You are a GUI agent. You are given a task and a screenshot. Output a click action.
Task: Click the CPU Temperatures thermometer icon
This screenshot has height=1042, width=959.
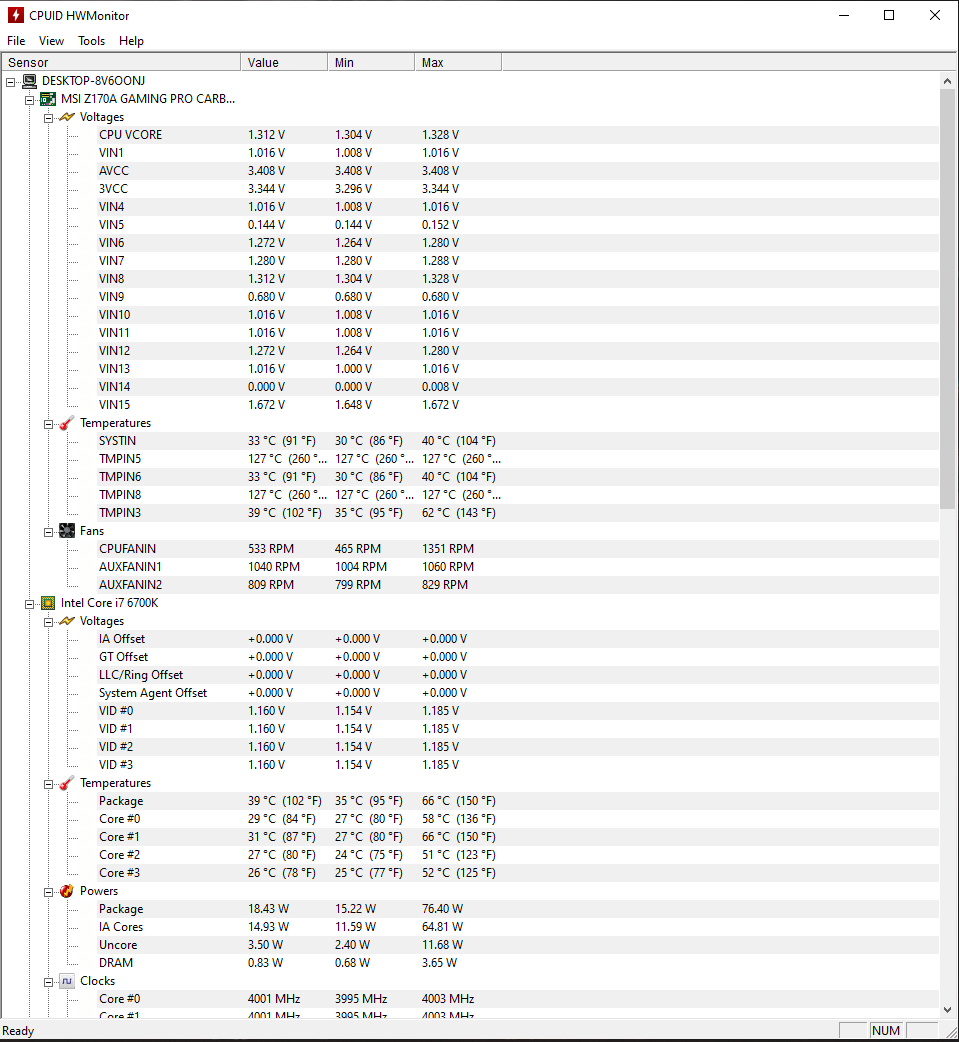[x=66, y=783]
